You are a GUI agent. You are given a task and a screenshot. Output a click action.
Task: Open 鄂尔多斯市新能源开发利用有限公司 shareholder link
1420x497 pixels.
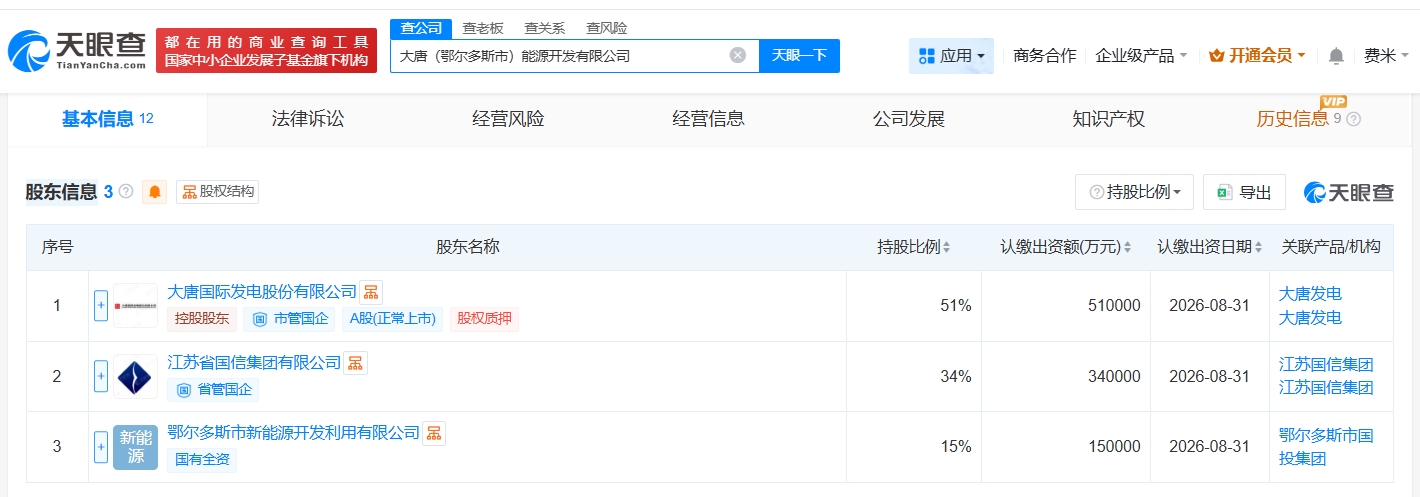(293, 433)
